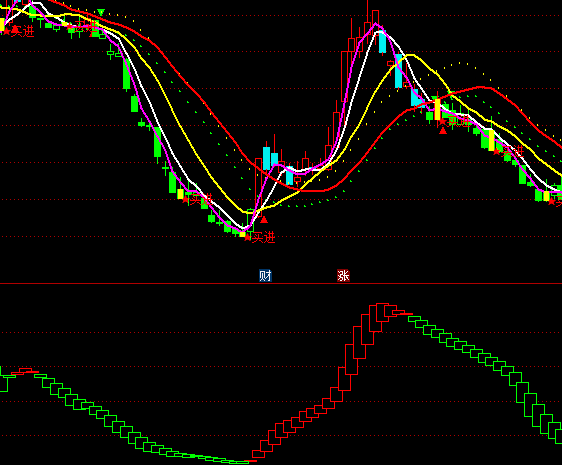
Task: Select the top-left 买进 star signal
Action: coord(18,31)
